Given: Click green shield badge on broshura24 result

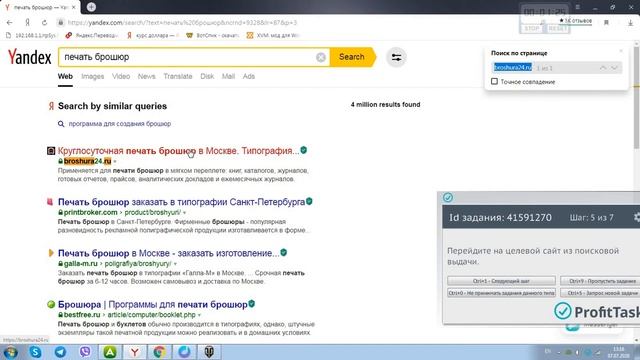Looking at the screenshot, I should pyautogui.click(x=304, y=150).
